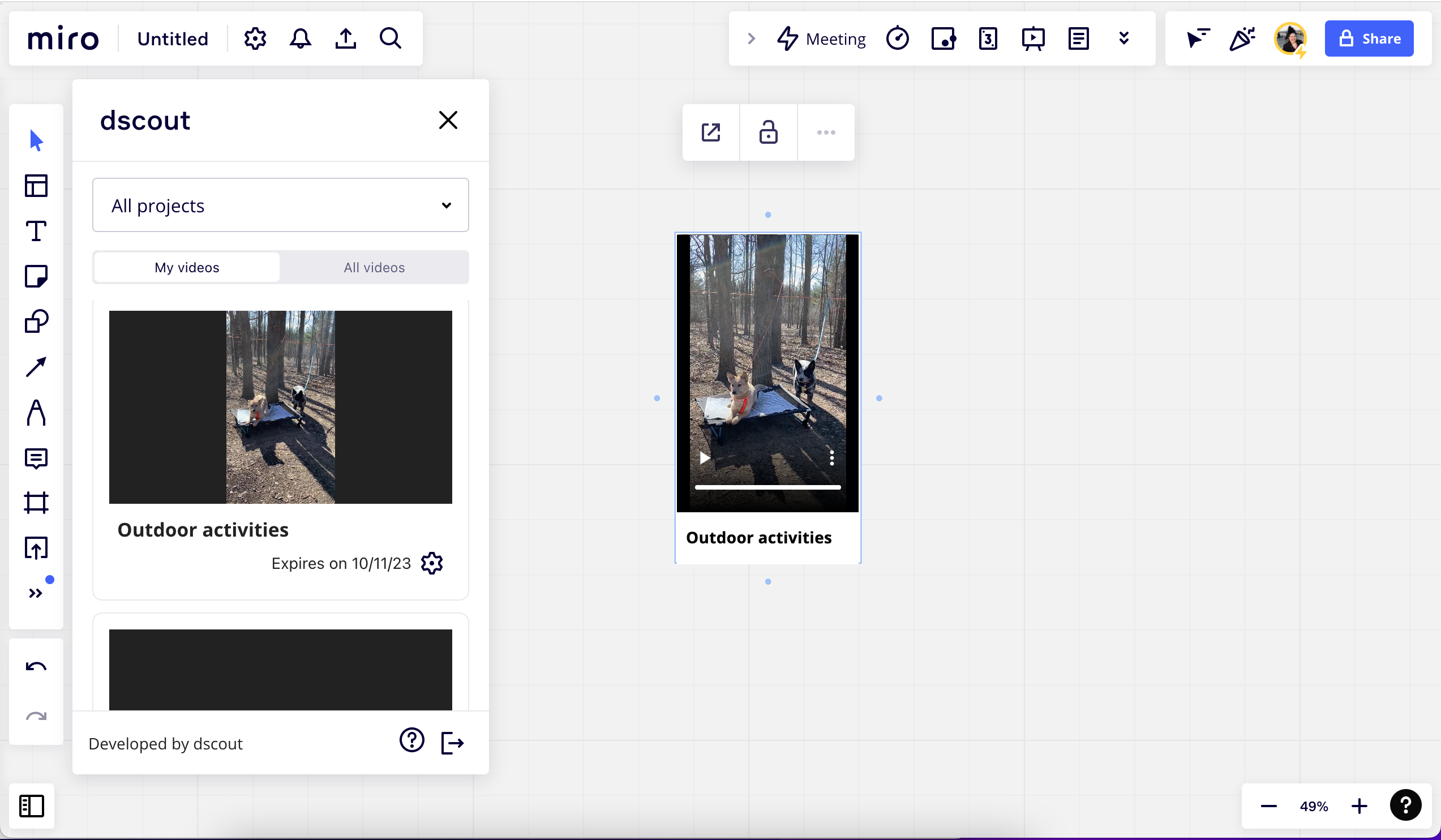Open more options ellipsis for widget
The image size is (1441, 840).
click(826, 132)
